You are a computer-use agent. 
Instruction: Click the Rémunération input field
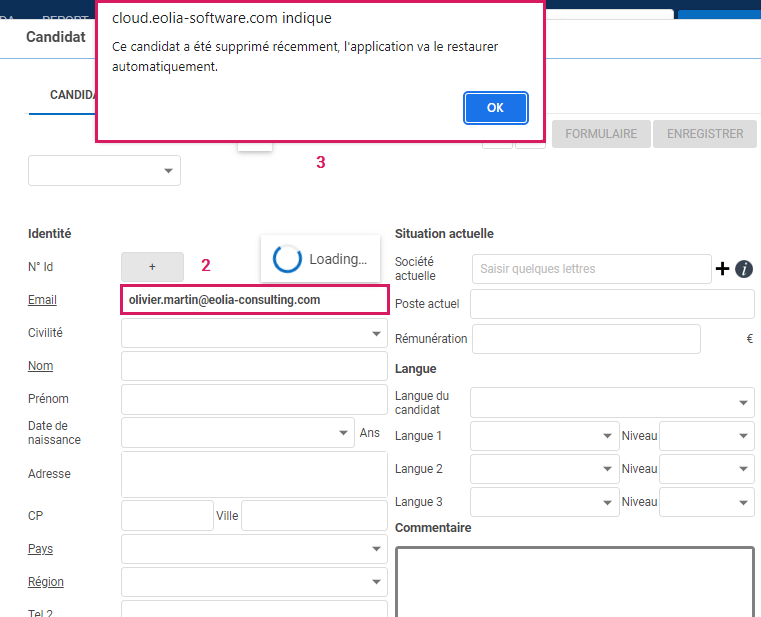click(586, 339)
